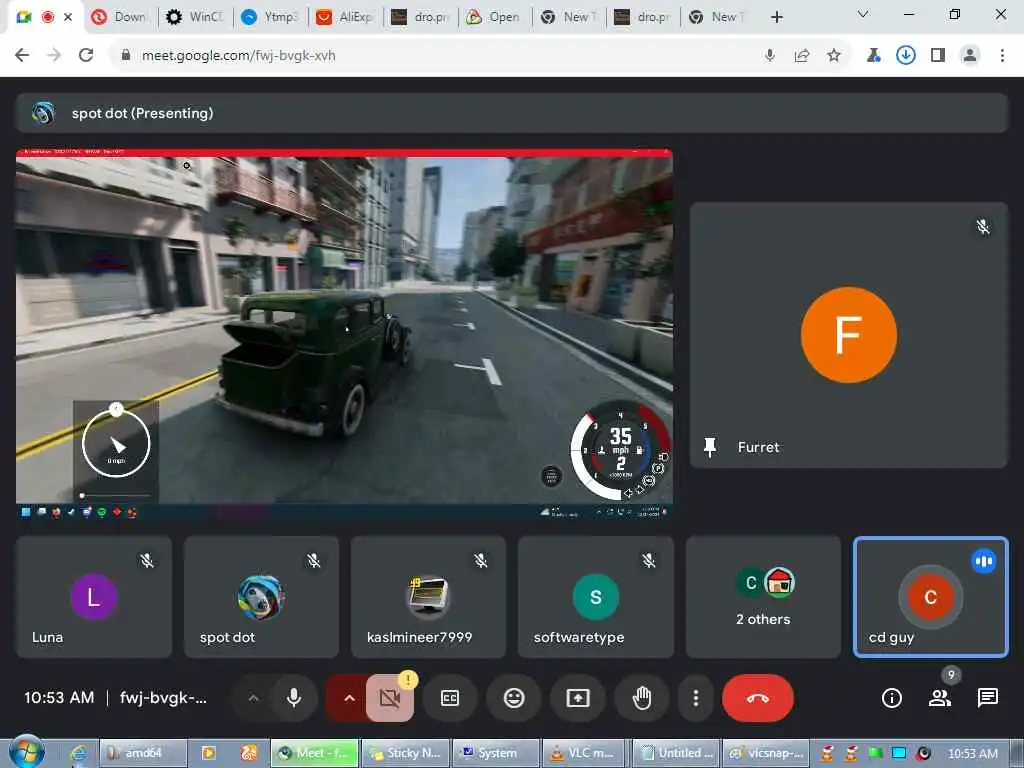Switch to the Open tab

(494, 17)
